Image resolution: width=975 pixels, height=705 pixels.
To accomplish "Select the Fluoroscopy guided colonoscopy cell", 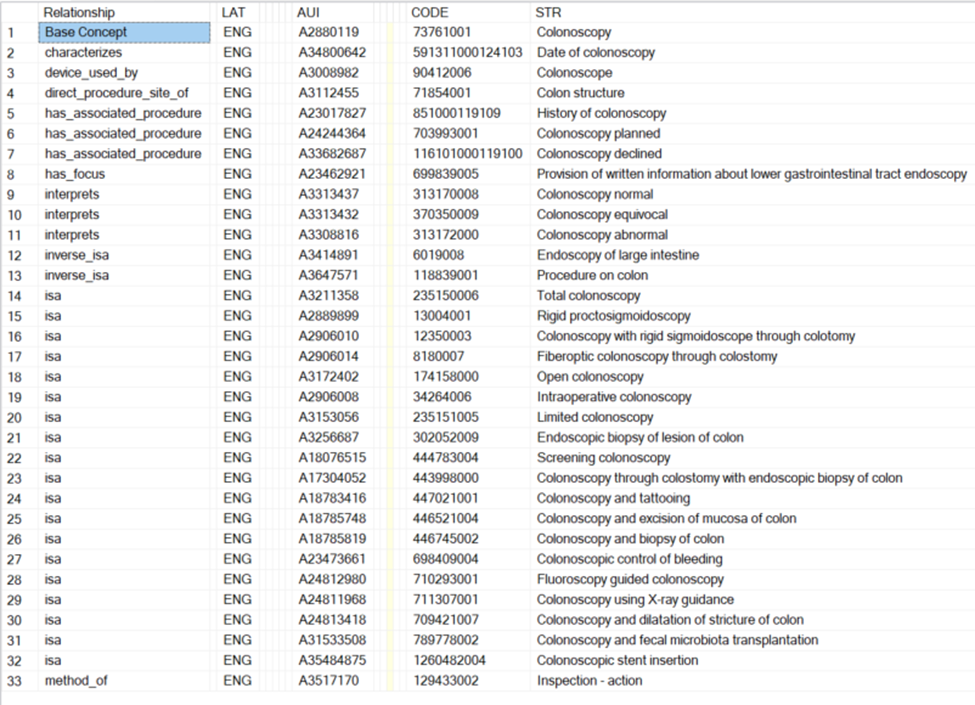I will click(630, 580).
